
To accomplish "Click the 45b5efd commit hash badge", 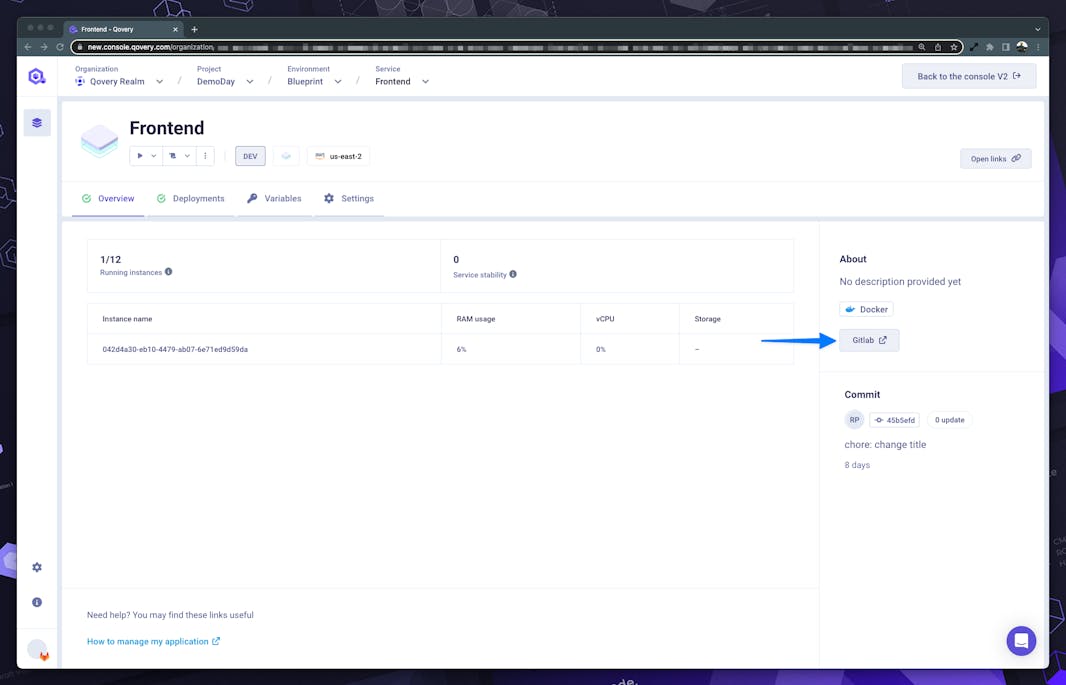I will (x=894, y=420).
